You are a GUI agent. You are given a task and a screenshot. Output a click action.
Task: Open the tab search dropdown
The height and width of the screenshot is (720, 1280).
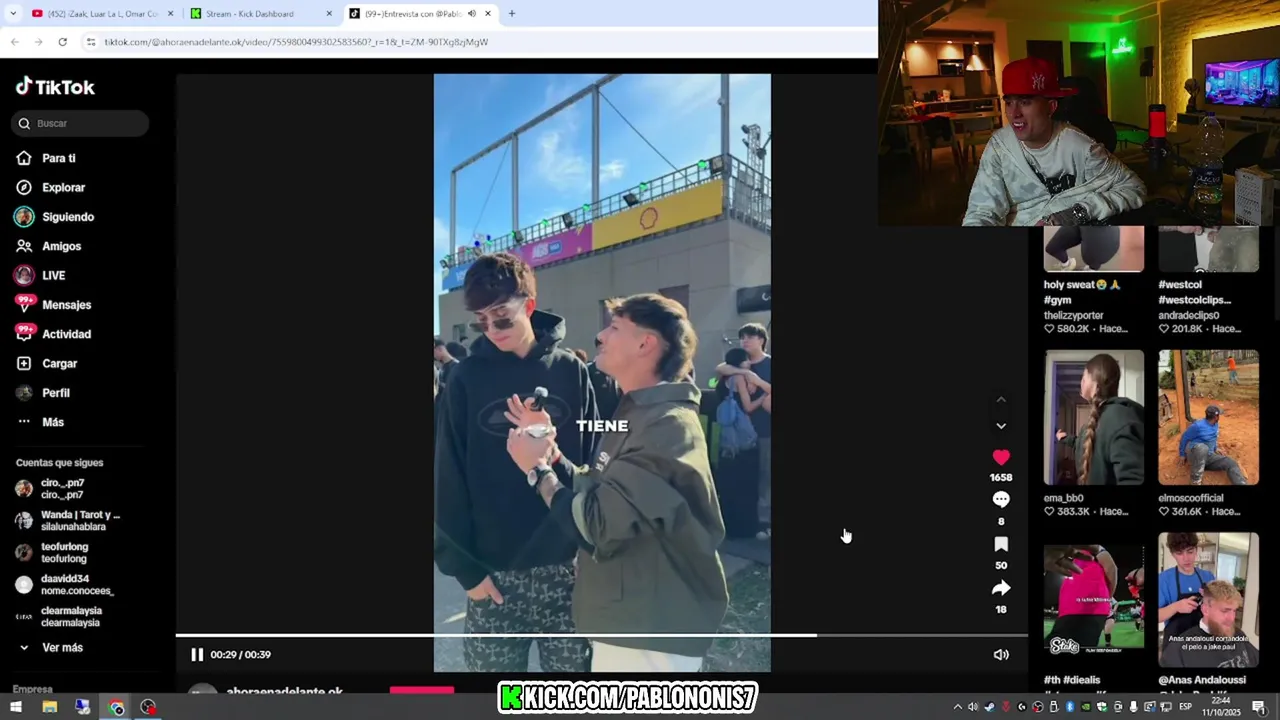tap(13, 14)
